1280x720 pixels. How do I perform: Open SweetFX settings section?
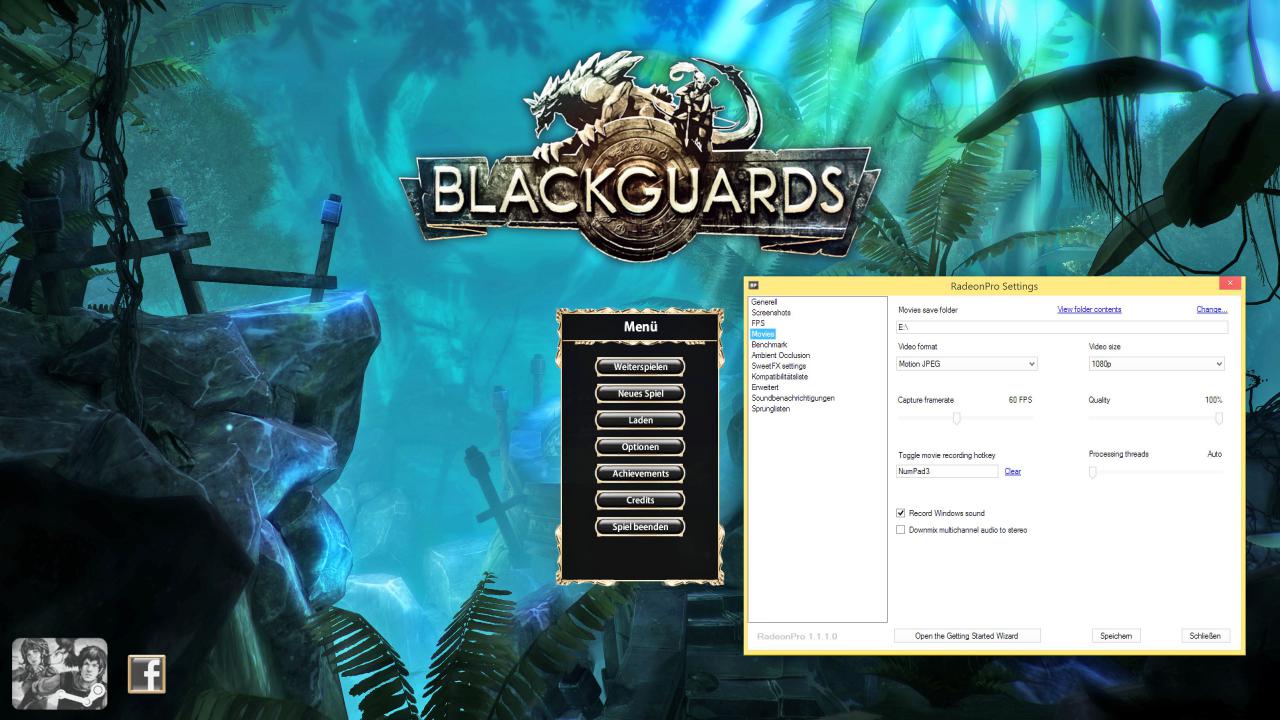(x=779, y=366)
